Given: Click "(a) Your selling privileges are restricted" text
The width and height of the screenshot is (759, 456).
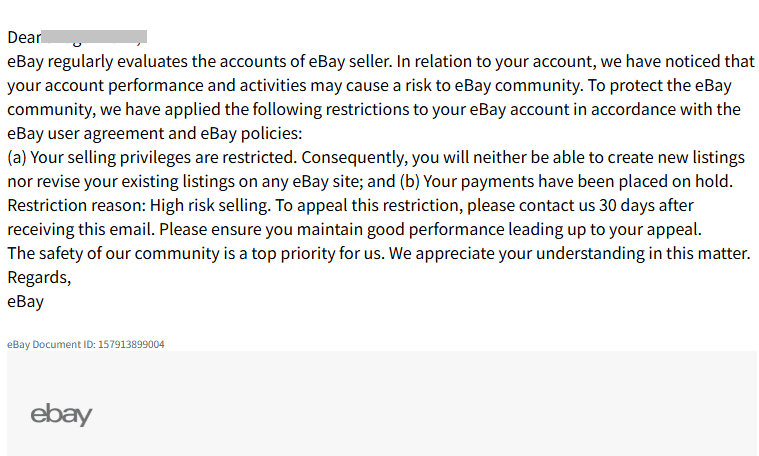Looking at the screenshot, I should coord(150,157).
